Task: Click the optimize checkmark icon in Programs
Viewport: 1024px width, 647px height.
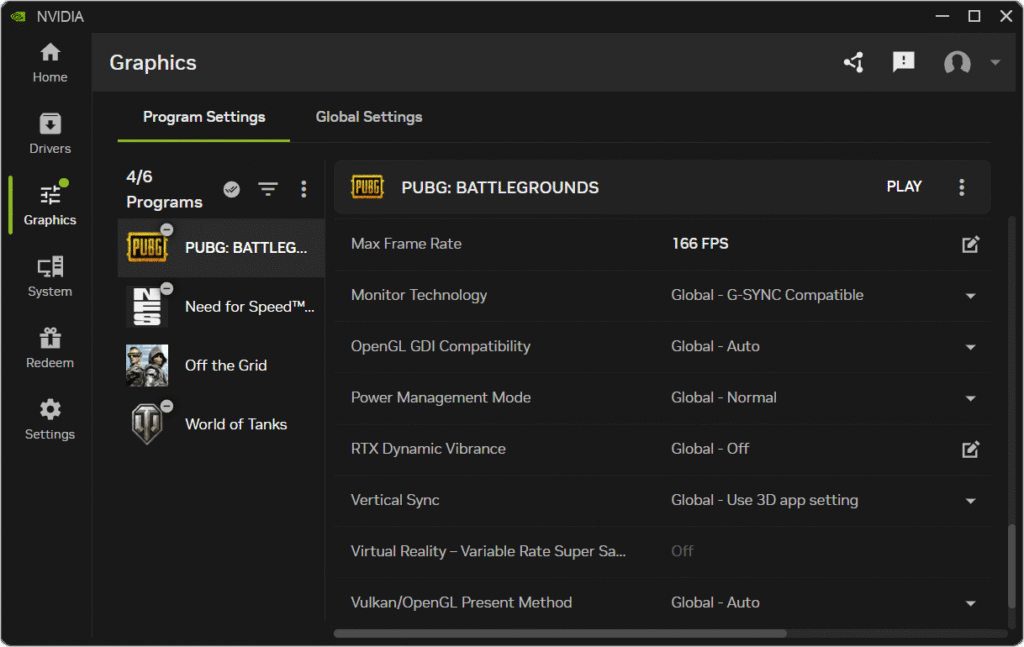Action: (231, 189)
